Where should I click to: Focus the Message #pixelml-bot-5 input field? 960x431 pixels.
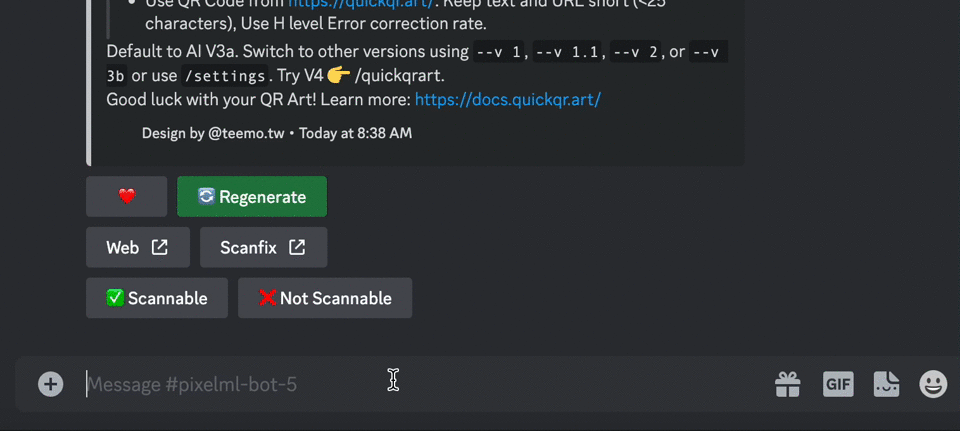tap(400, 384)
